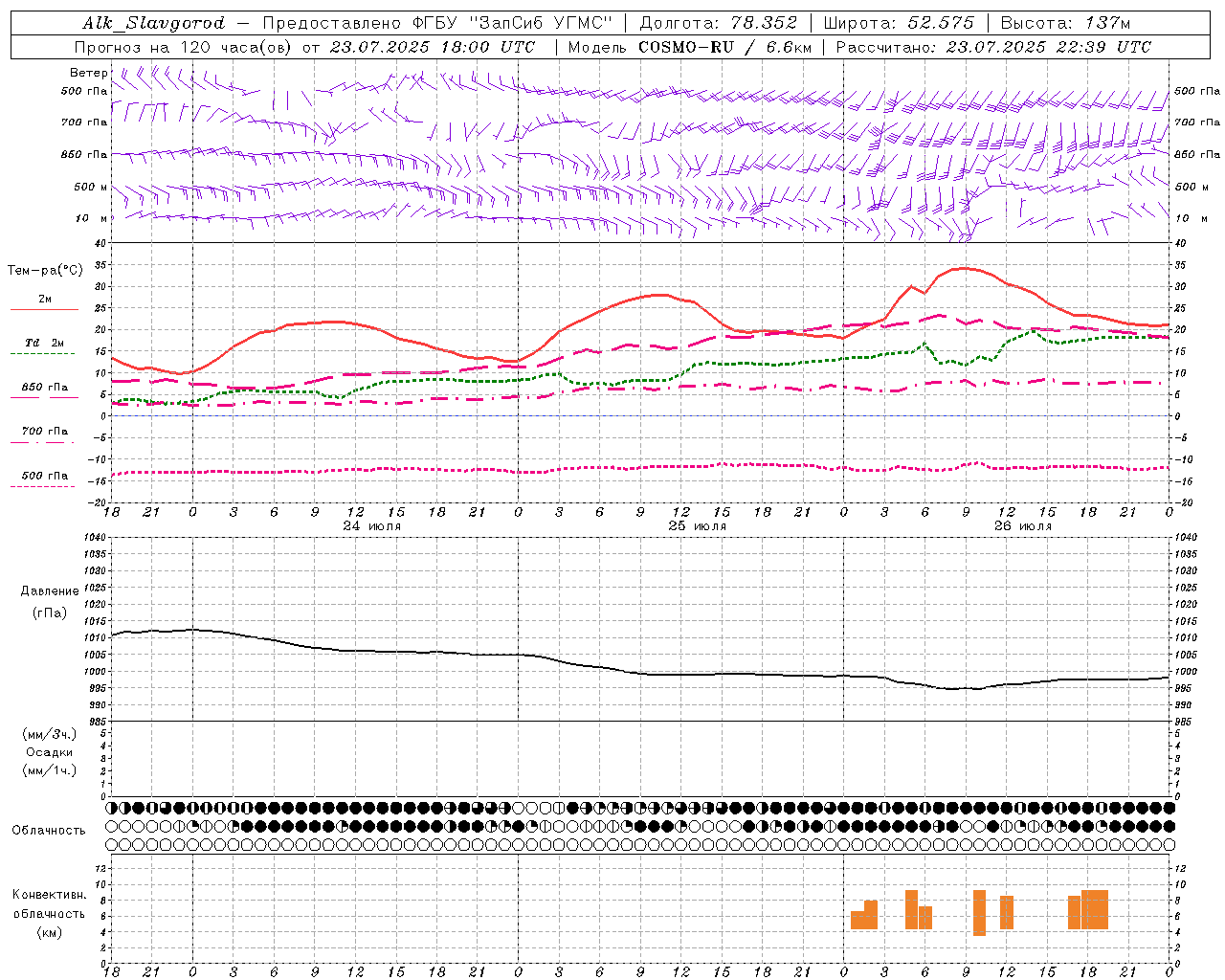1225x980 pixels.
Task: Click the "500 гПа" temperature legend entry
Action: click(44, 477)
